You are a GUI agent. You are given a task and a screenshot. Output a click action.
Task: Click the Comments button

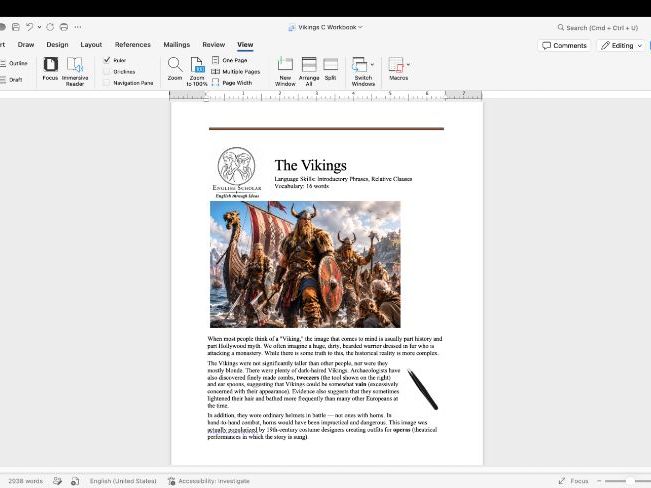pos(565,45)
